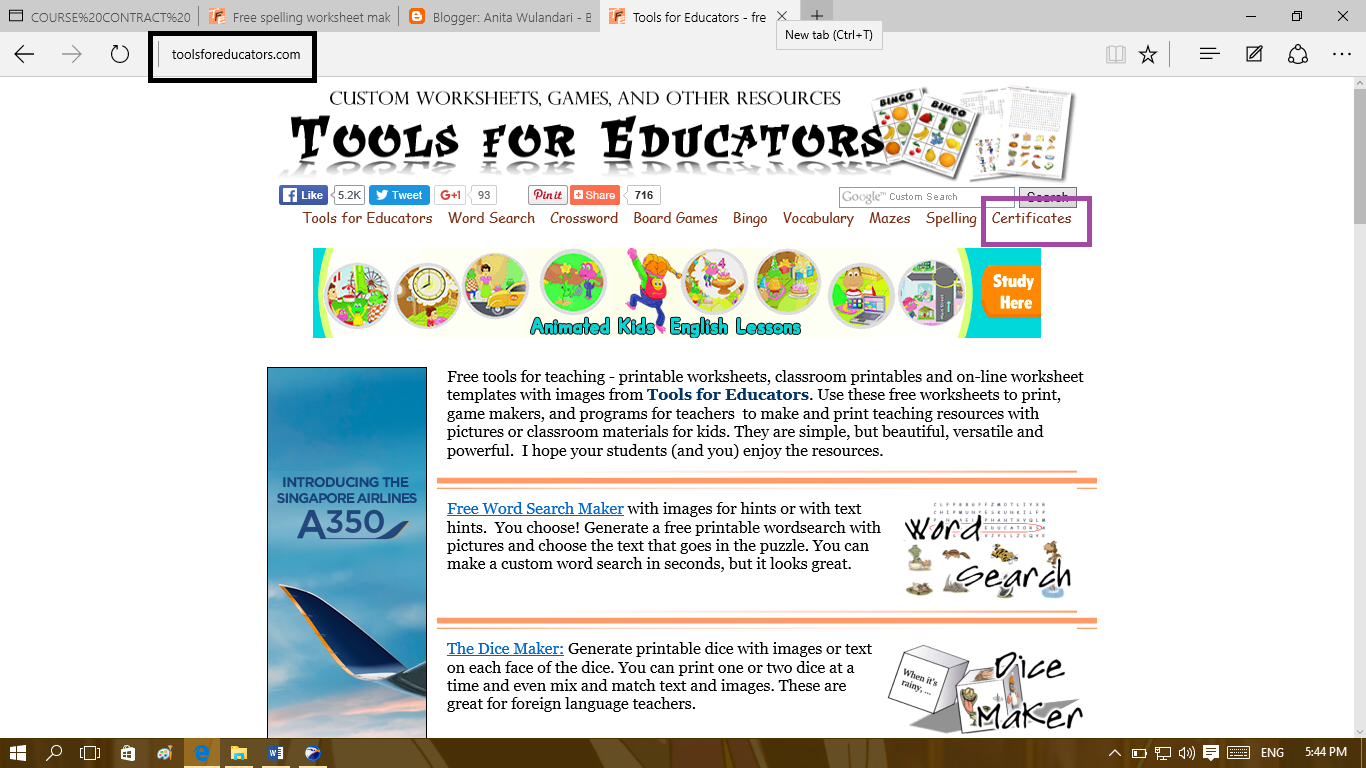Open Crossword in navigation menu
This screenshot has height=768, width=1366.
[x=584, y=218]
